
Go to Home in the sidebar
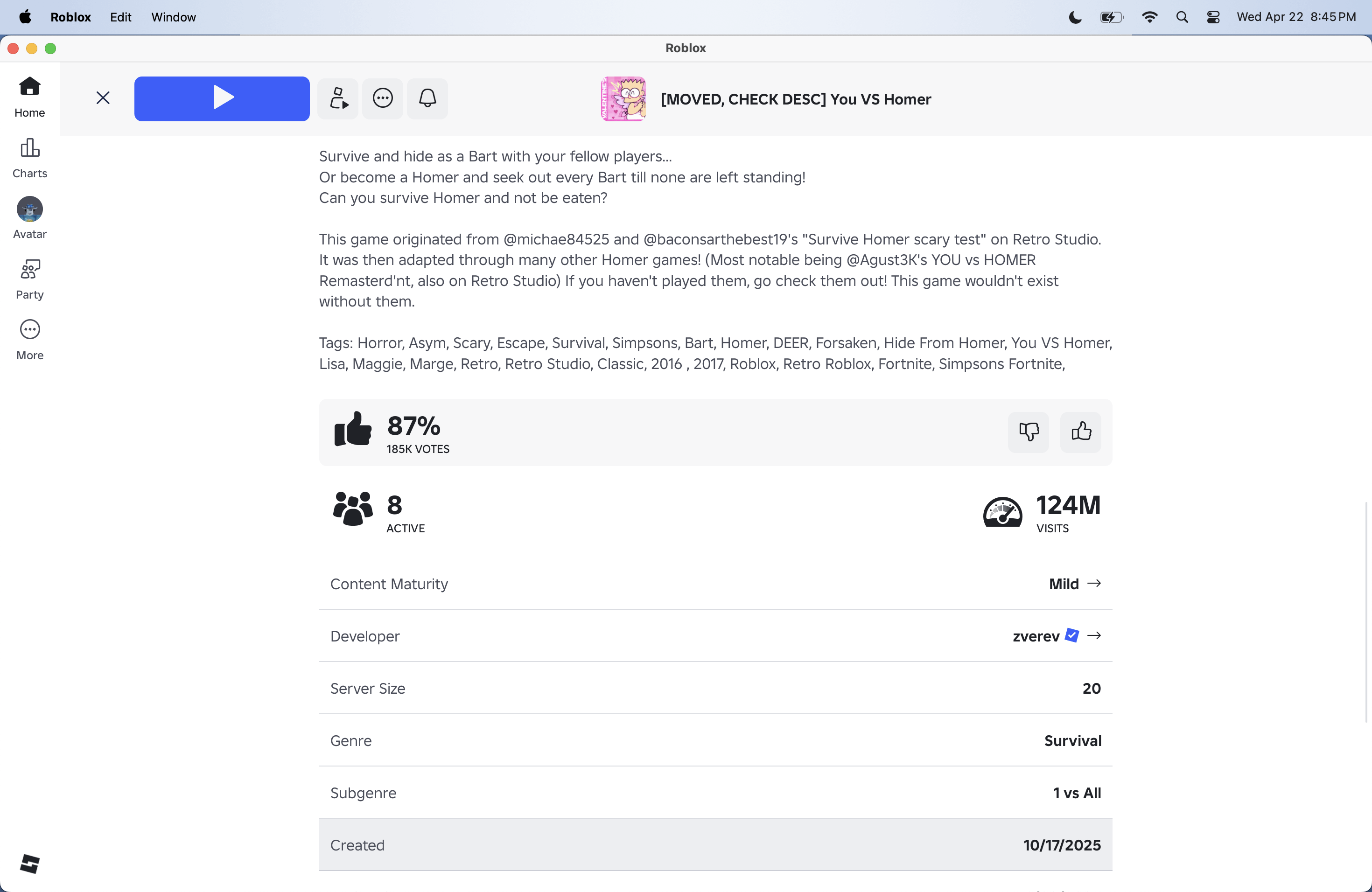tap(29, 98)
